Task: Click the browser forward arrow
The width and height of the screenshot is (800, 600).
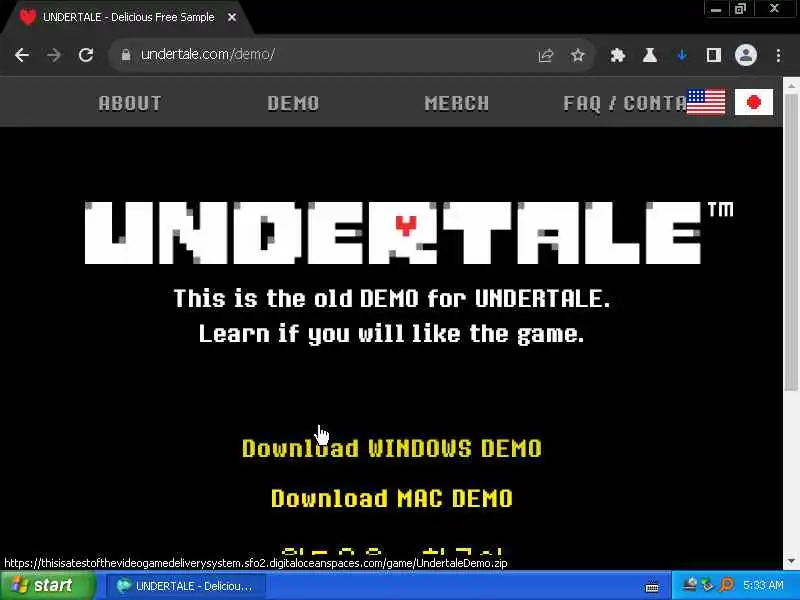Action: click(x=54, y=55)
